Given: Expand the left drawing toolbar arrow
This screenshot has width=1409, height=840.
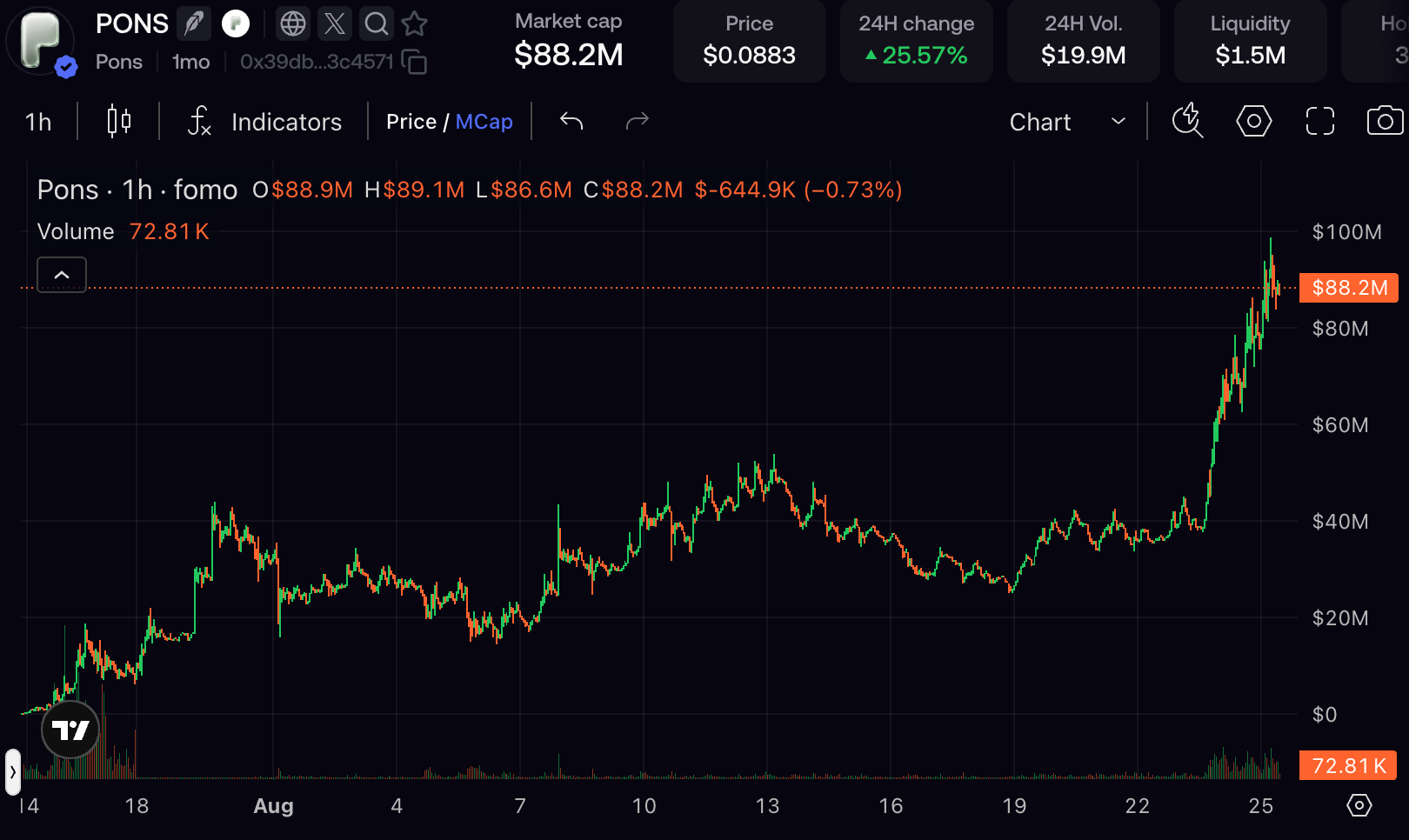Looking at the screenshot, I should (13, 771).
